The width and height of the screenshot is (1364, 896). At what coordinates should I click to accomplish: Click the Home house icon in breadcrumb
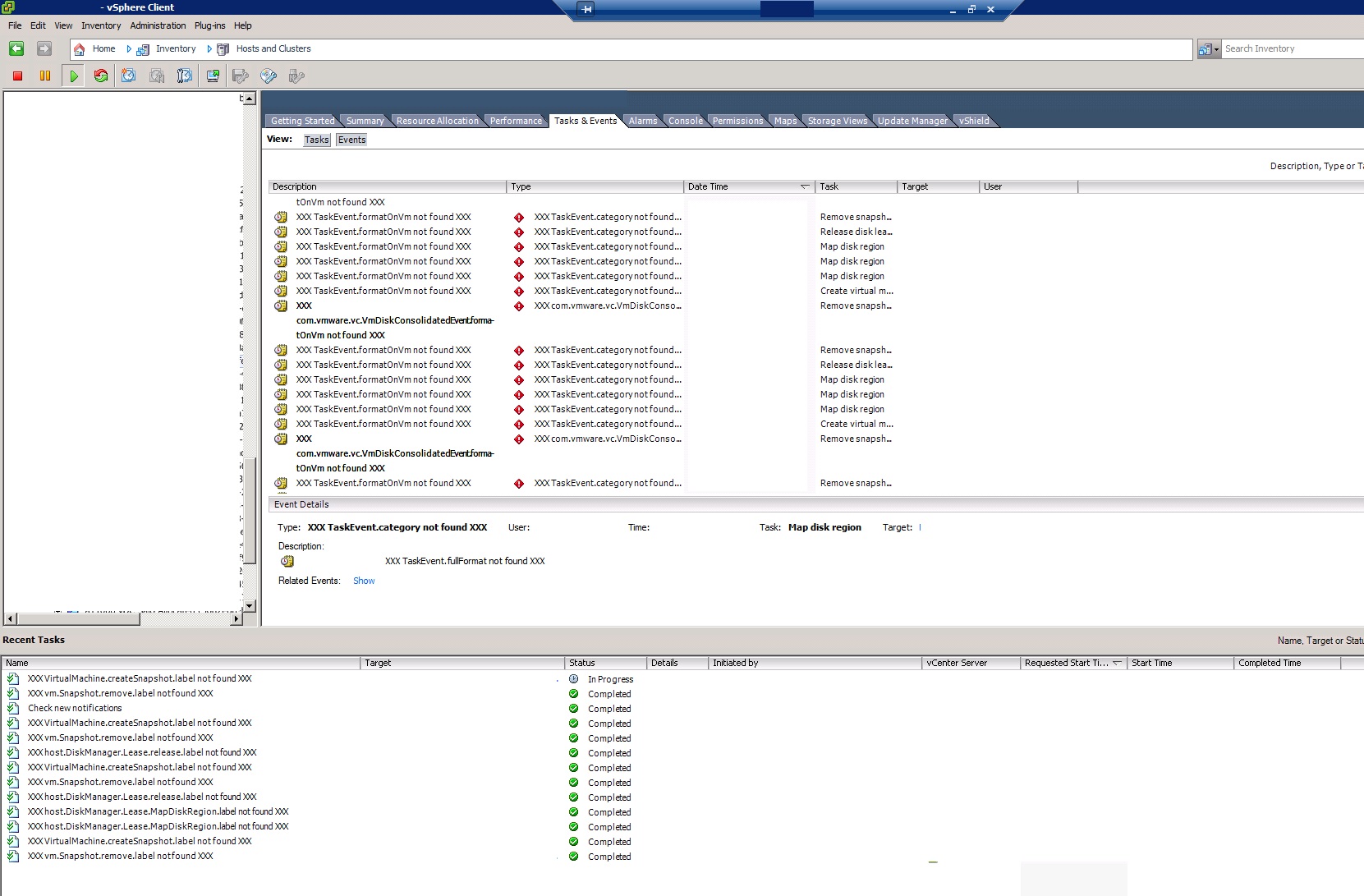pos(80,49)
